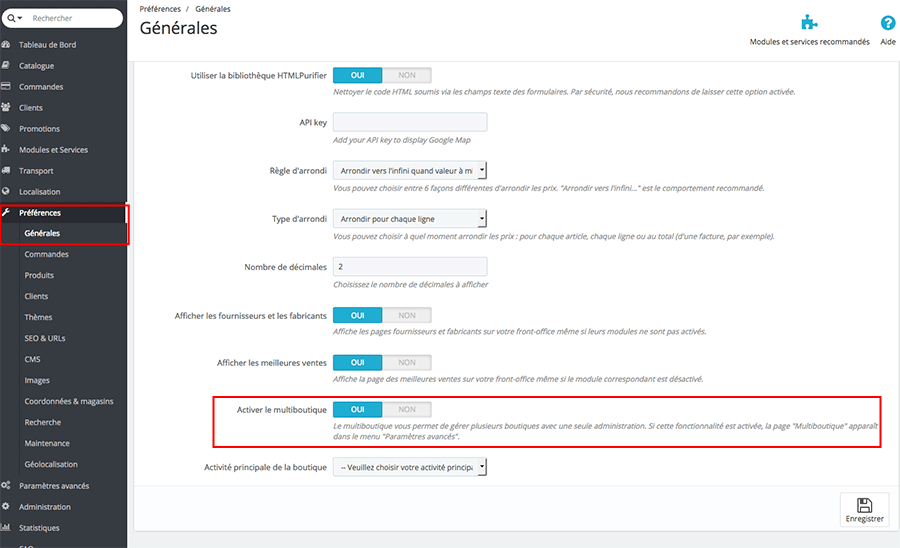Click Préférences breadcrumb link

point(161,9)
